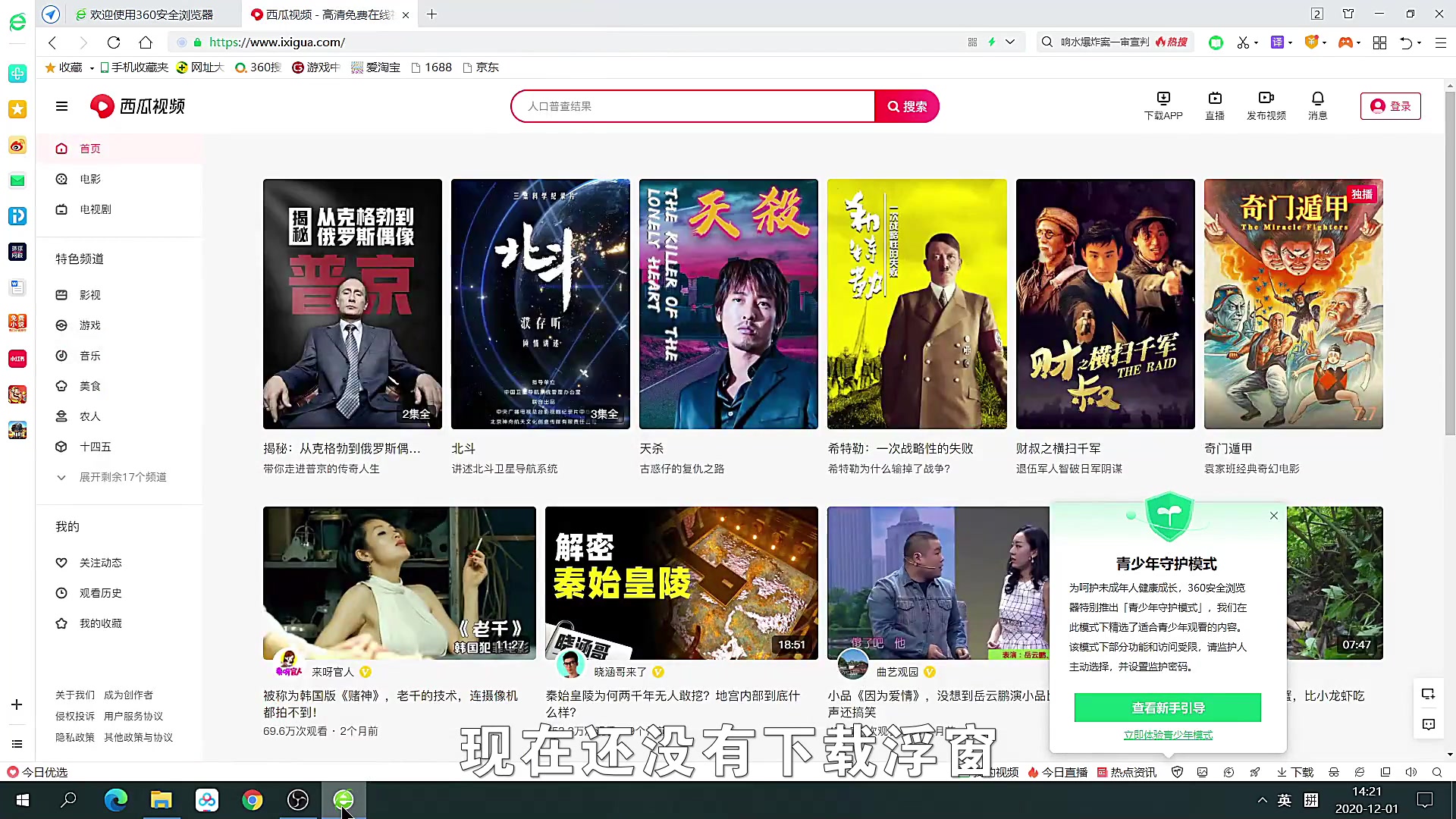The width and height of the screenshot is (1456, 819).
Task: Select 电影 in the sidebar
Action: coord(120,179)
